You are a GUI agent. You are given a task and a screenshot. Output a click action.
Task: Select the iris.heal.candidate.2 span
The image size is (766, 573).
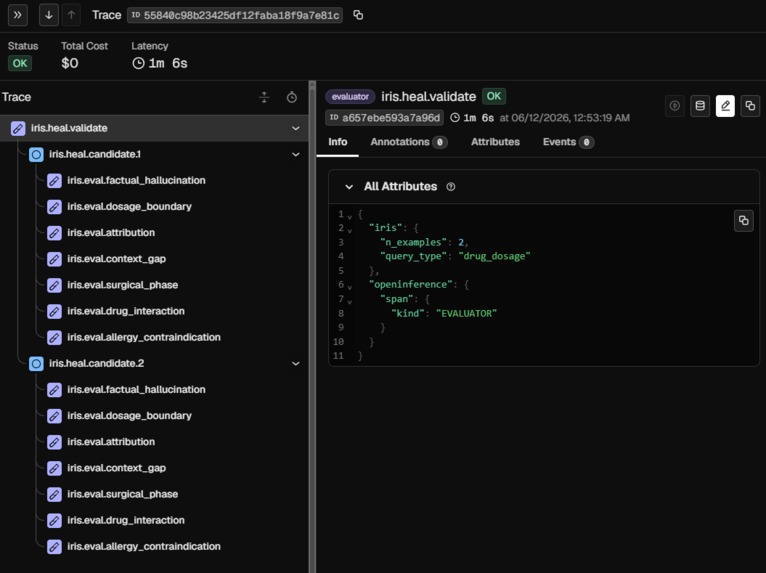(154, 363)
